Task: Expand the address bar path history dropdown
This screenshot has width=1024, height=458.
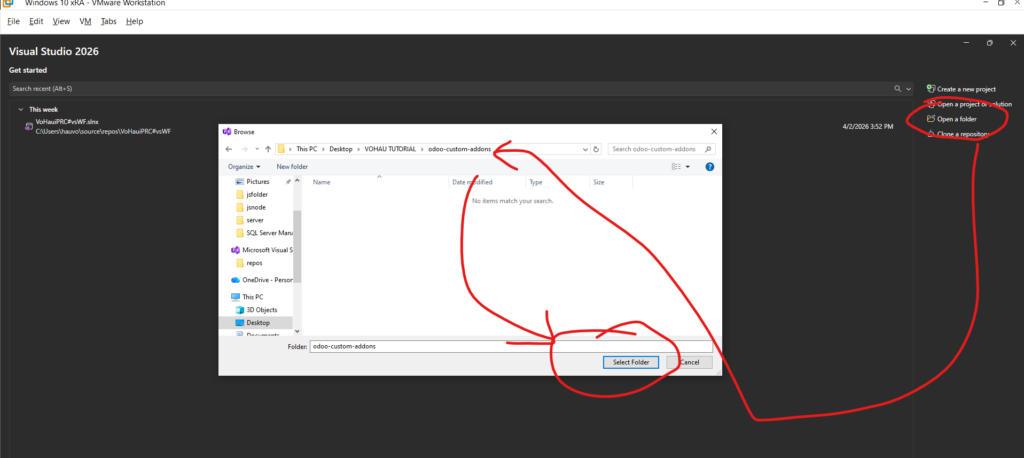Action: pyautogui.click(x=584, y=149)
